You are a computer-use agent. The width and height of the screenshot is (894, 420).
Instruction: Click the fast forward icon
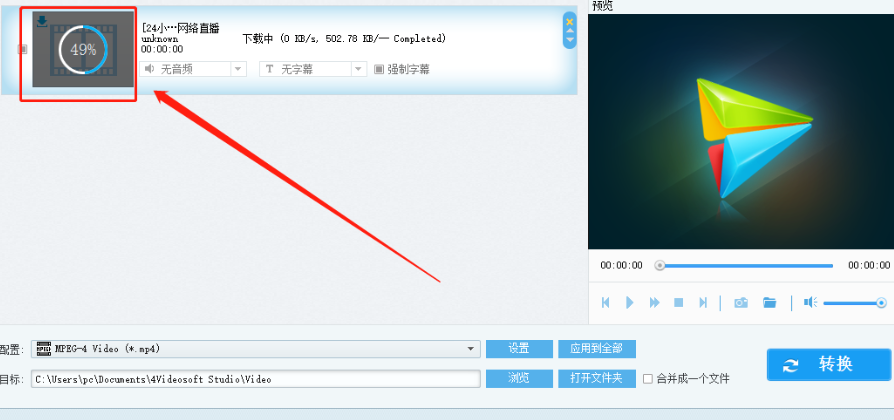(x=655, y=303)
